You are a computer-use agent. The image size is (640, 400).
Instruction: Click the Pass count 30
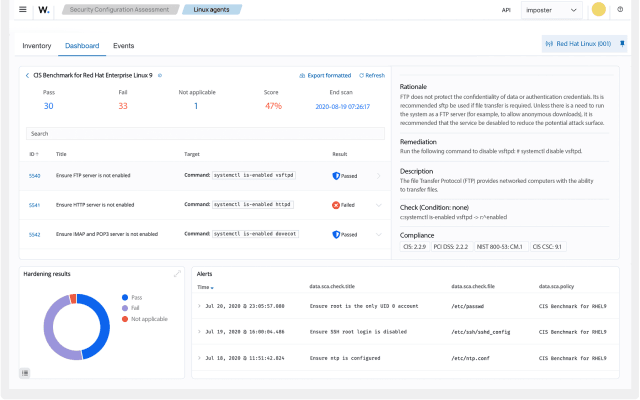(49, 106)
